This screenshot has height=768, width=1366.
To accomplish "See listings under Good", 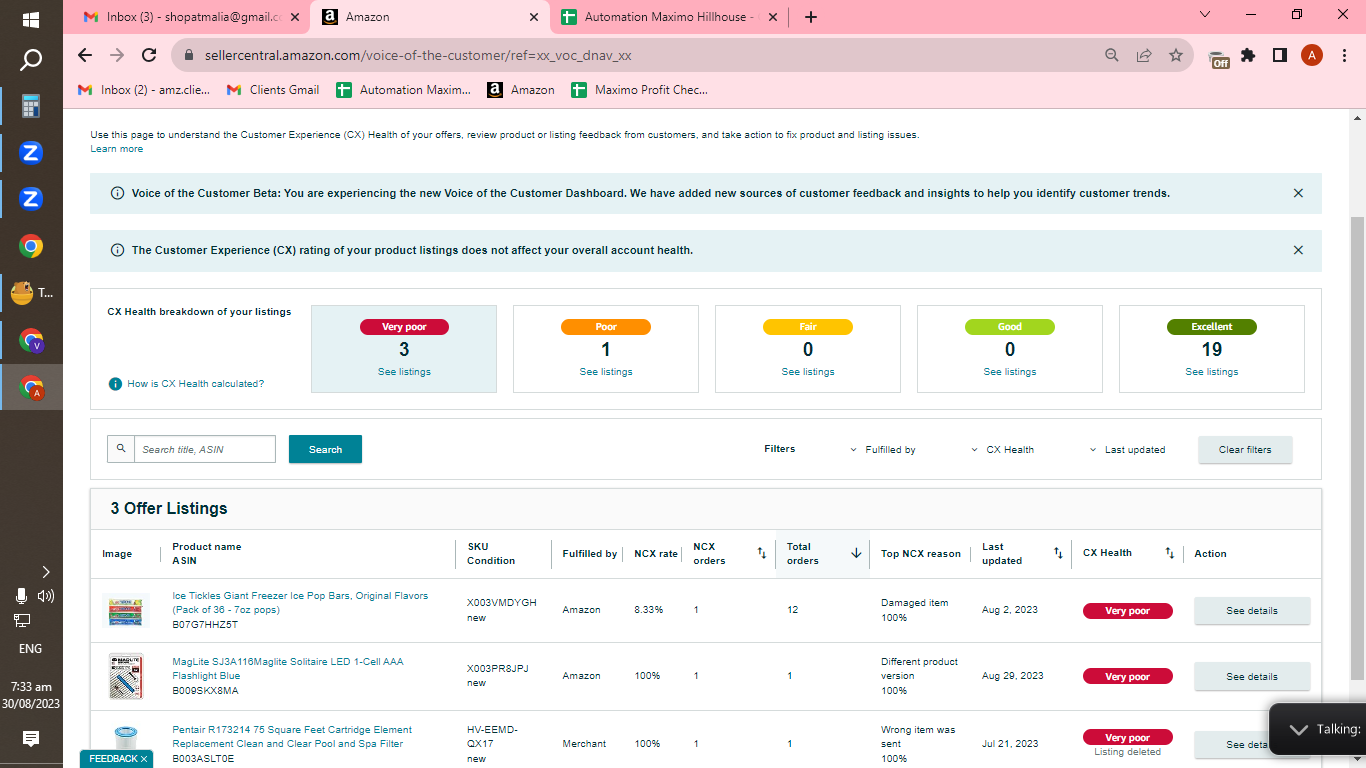I will tap(1010, 372).
